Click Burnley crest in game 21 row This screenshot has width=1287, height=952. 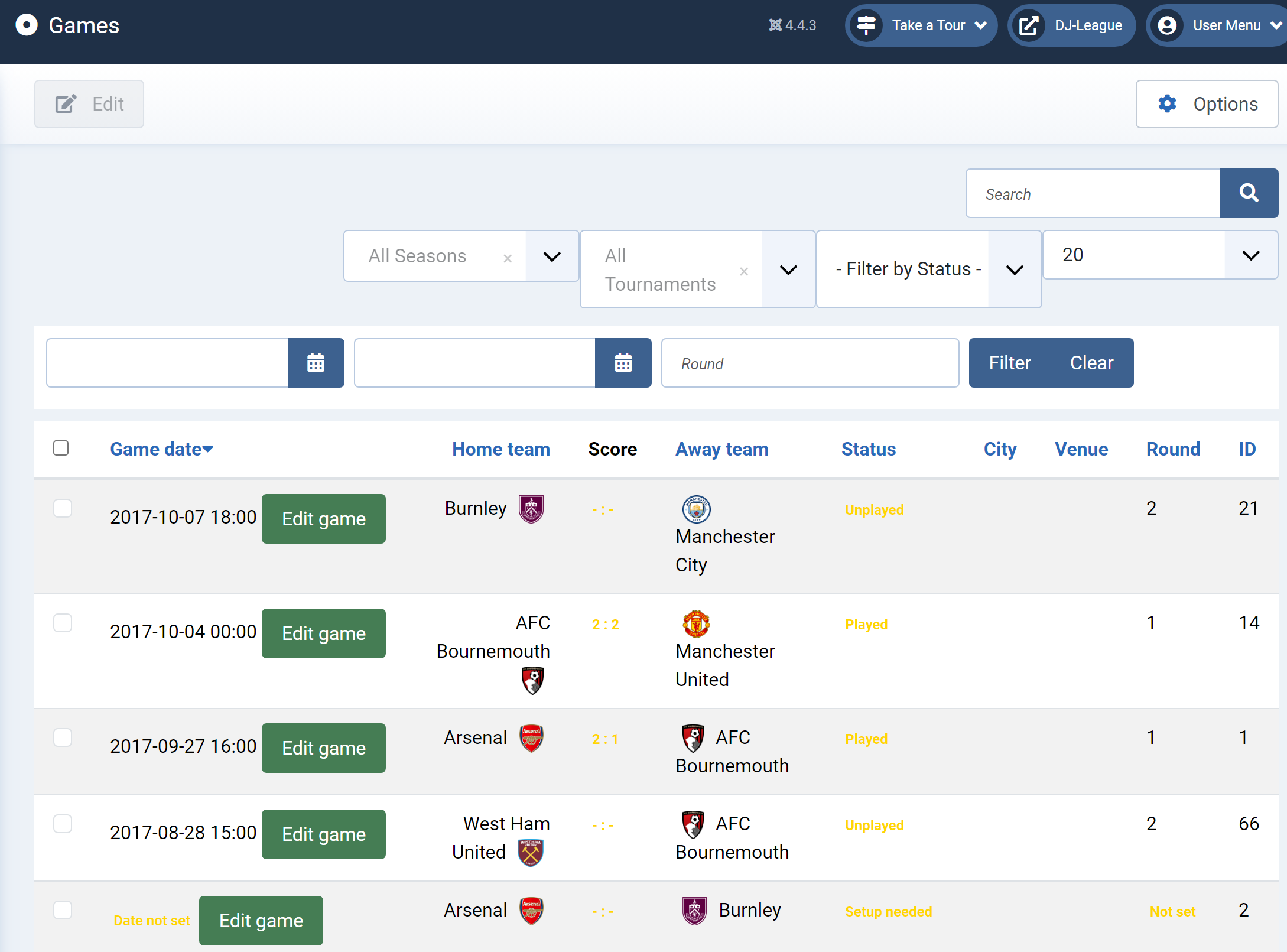coord(531,509)
